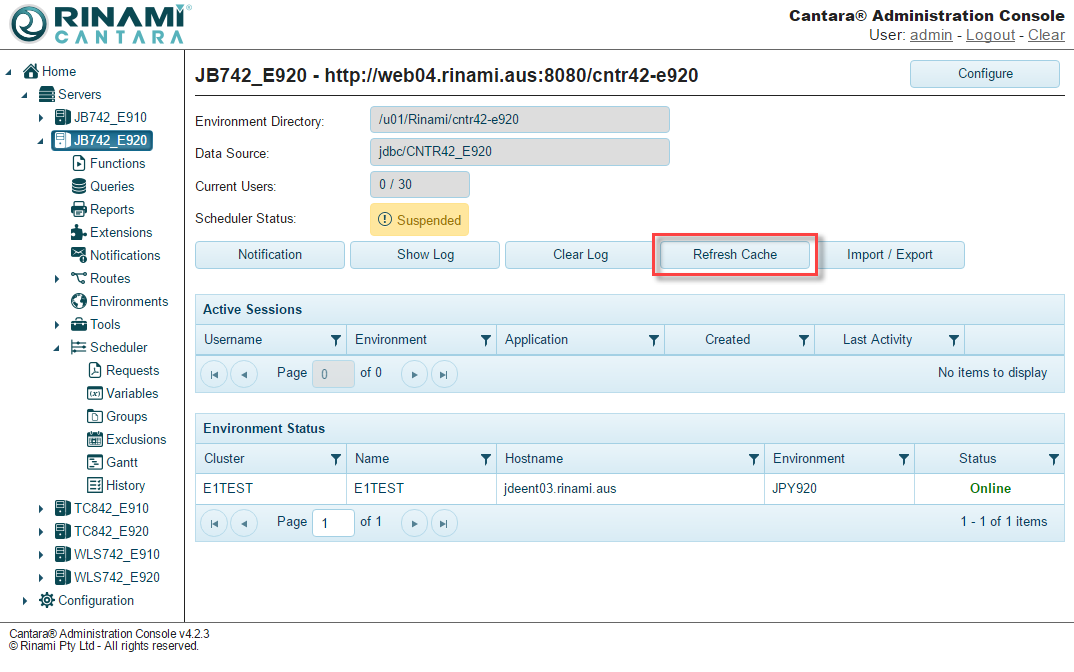
Task: Click the Environment Status page number field
Action: point(333,522)
